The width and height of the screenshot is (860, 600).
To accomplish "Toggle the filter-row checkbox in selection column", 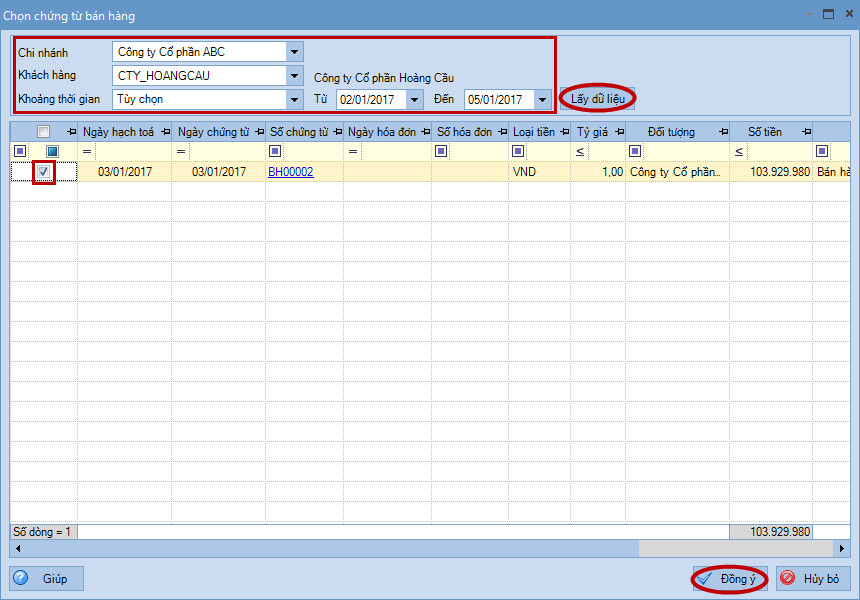I will coord(53,151).
